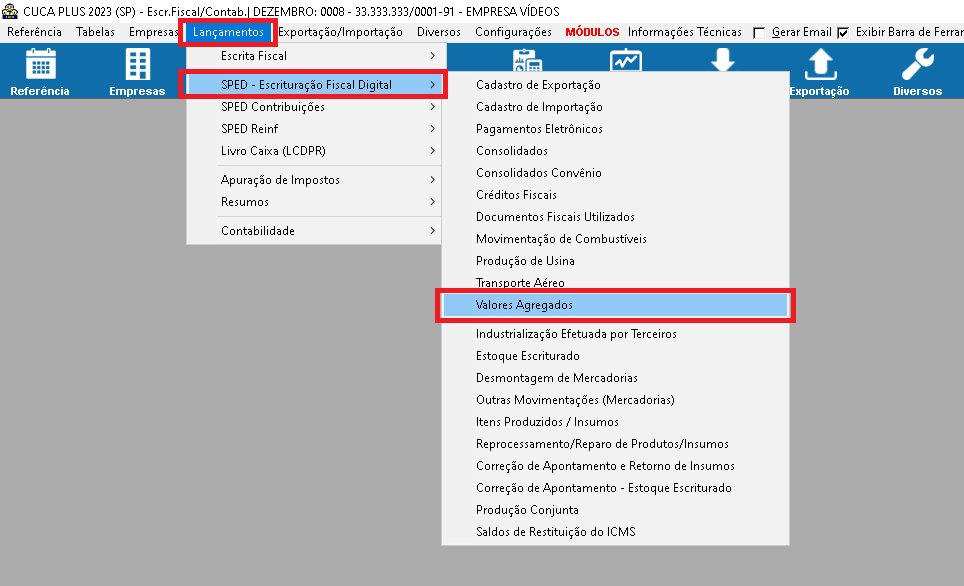Choose Saldos de Restituição do ICMS
The height and width of the screenshot is (586, 964).
pos(615,532)
